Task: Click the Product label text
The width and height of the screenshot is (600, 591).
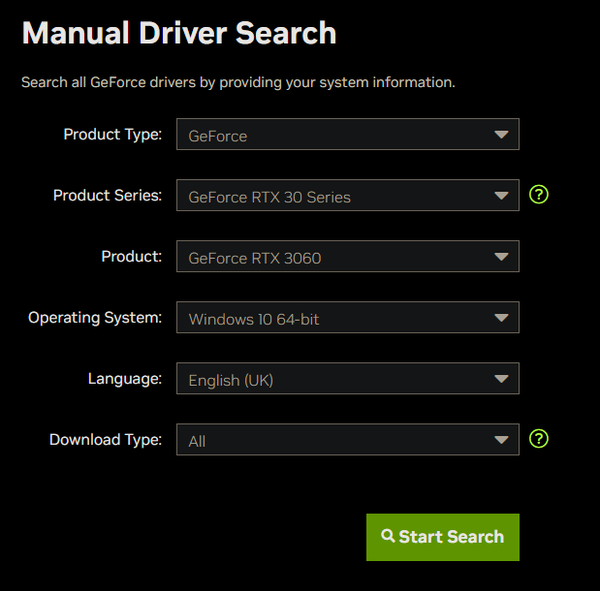Action: pyautogui.click(x=131, y=256)
